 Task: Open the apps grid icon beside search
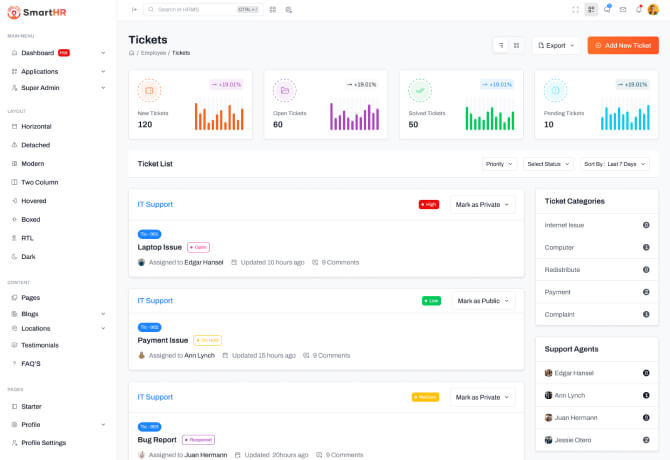(x=273, y=9)
